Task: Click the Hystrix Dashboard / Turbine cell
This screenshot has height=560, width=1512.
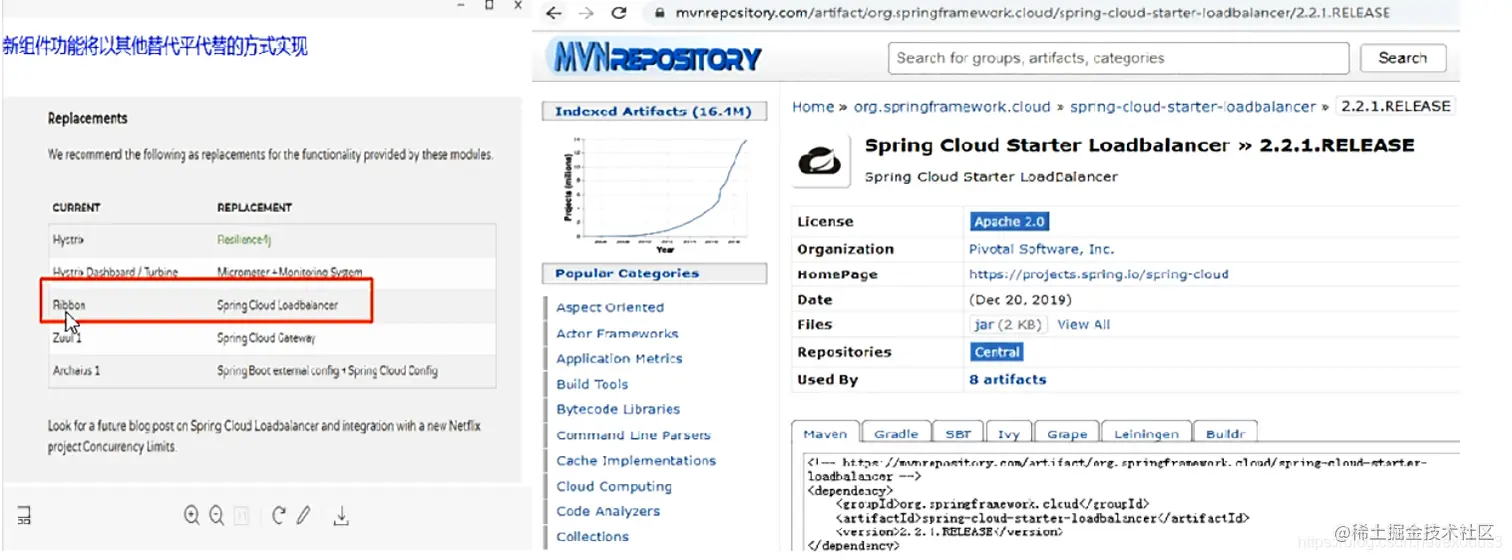Action: tap(115, 273)
